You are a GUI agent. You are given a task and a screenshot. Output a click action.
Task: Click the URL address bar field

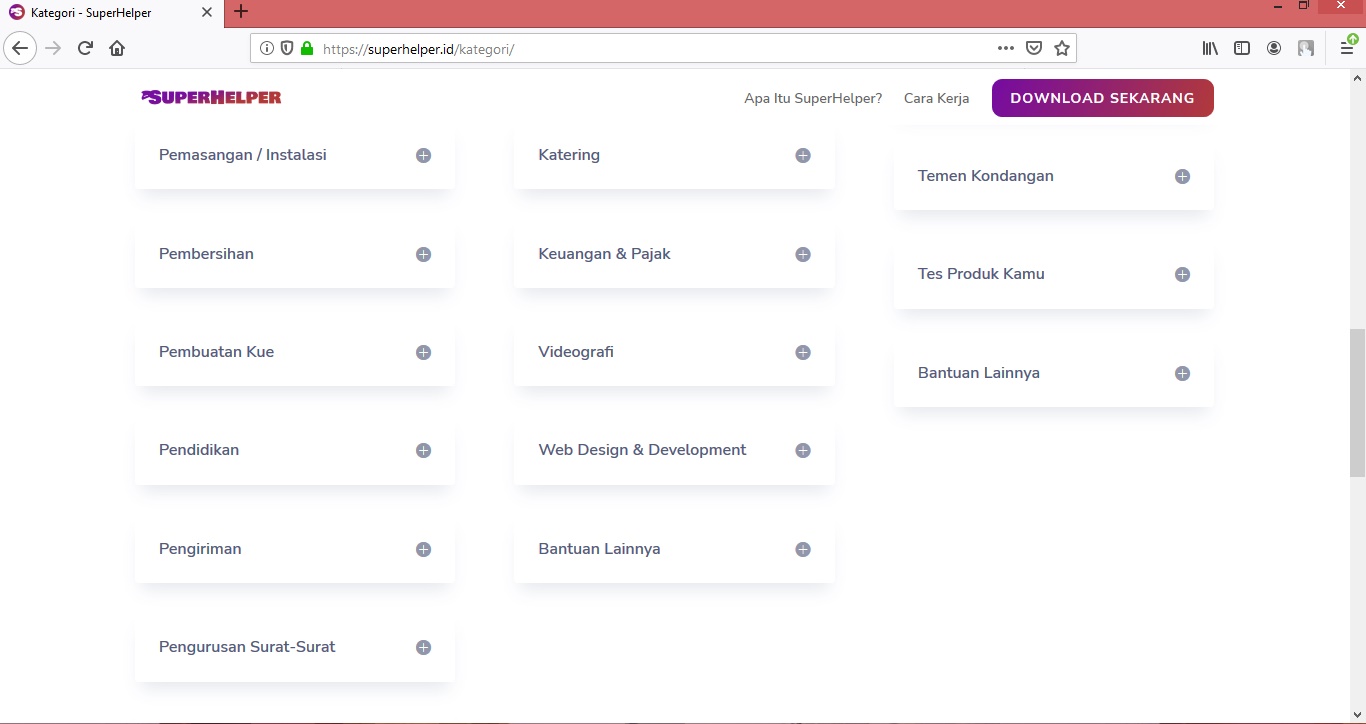[650, 48]
